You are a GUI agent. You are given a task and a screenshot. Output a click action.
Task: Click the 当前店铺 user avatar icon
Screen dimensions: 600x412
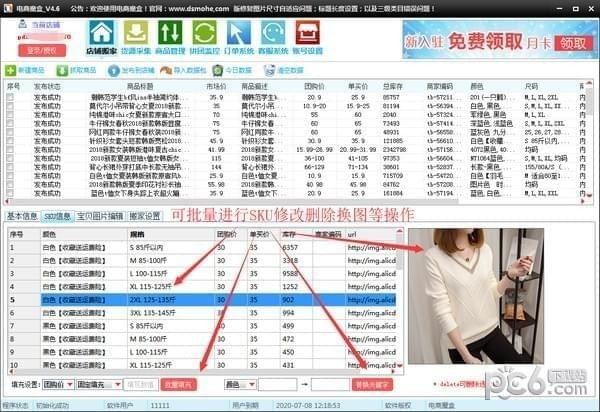tap(23, 24)
